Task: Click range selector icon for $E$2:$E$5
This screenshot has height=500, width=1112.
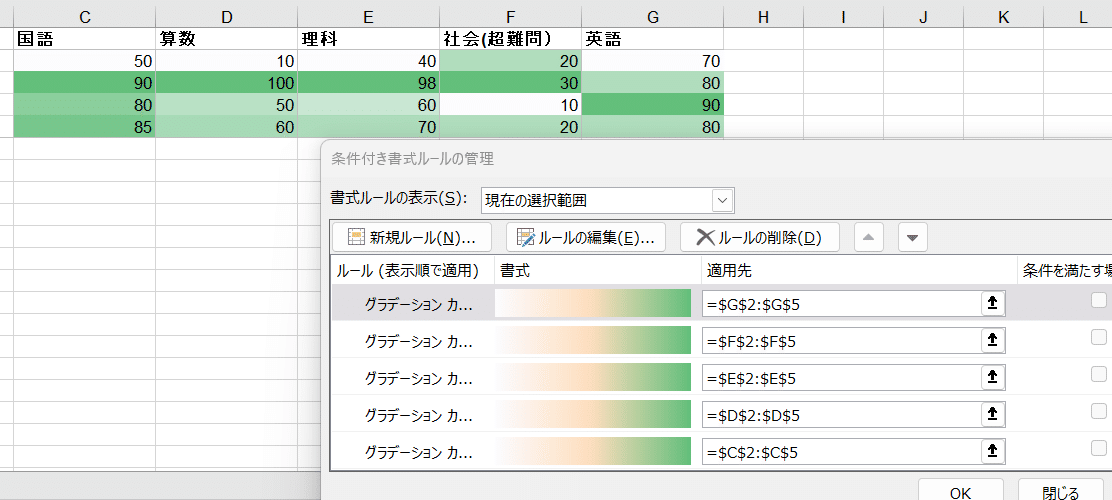Action: 993,377
